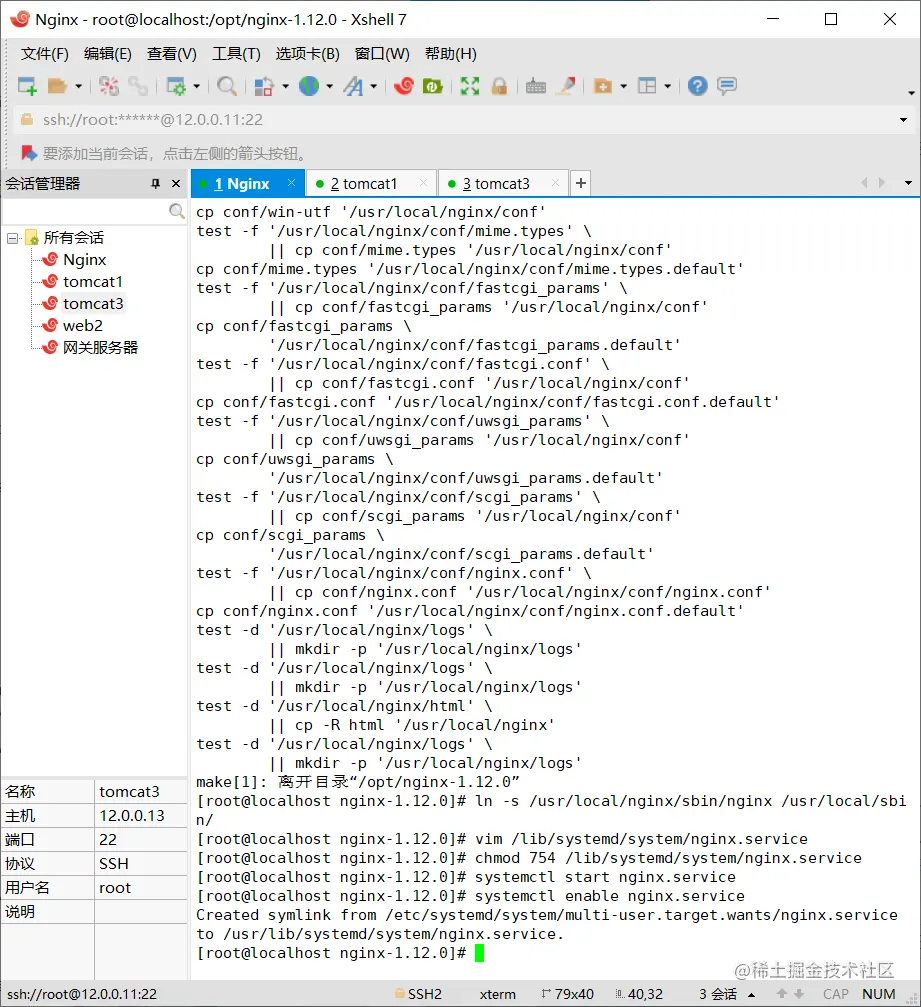Click the keyboard key-mapping icon
This screenshot has height=1007, width=921.
pos(536,86)
